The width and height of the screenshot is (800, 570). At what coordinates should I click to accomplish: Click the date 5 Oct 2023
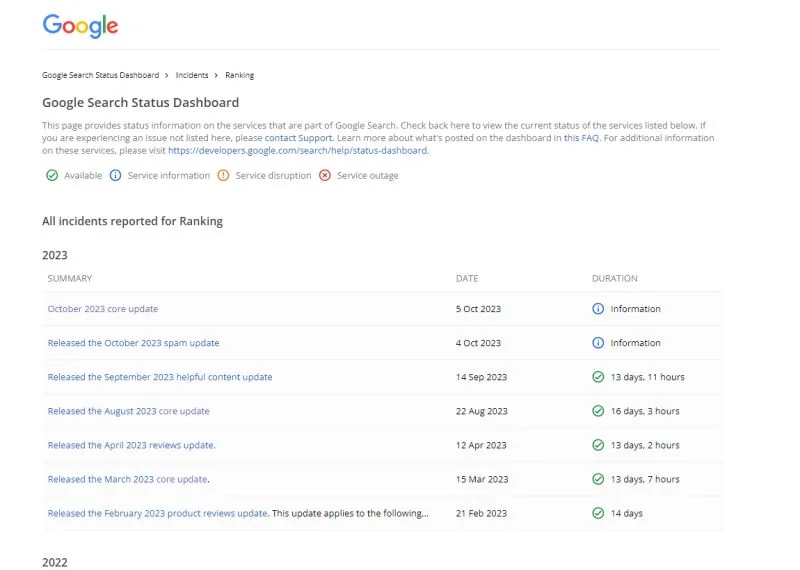(478, 309)
